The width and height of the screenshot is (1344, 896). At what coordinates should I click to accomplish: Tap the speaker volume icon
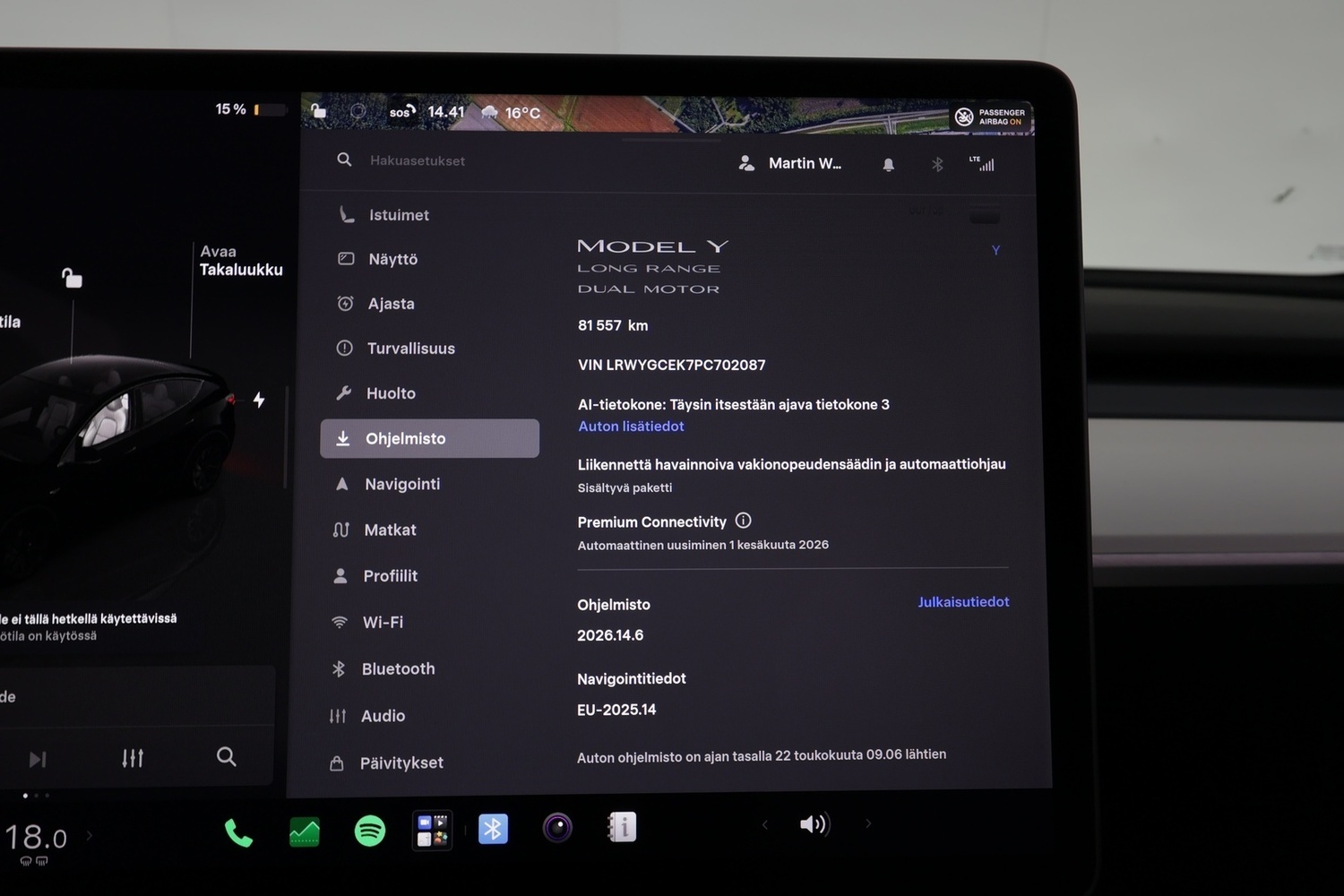tap(814, 824)
